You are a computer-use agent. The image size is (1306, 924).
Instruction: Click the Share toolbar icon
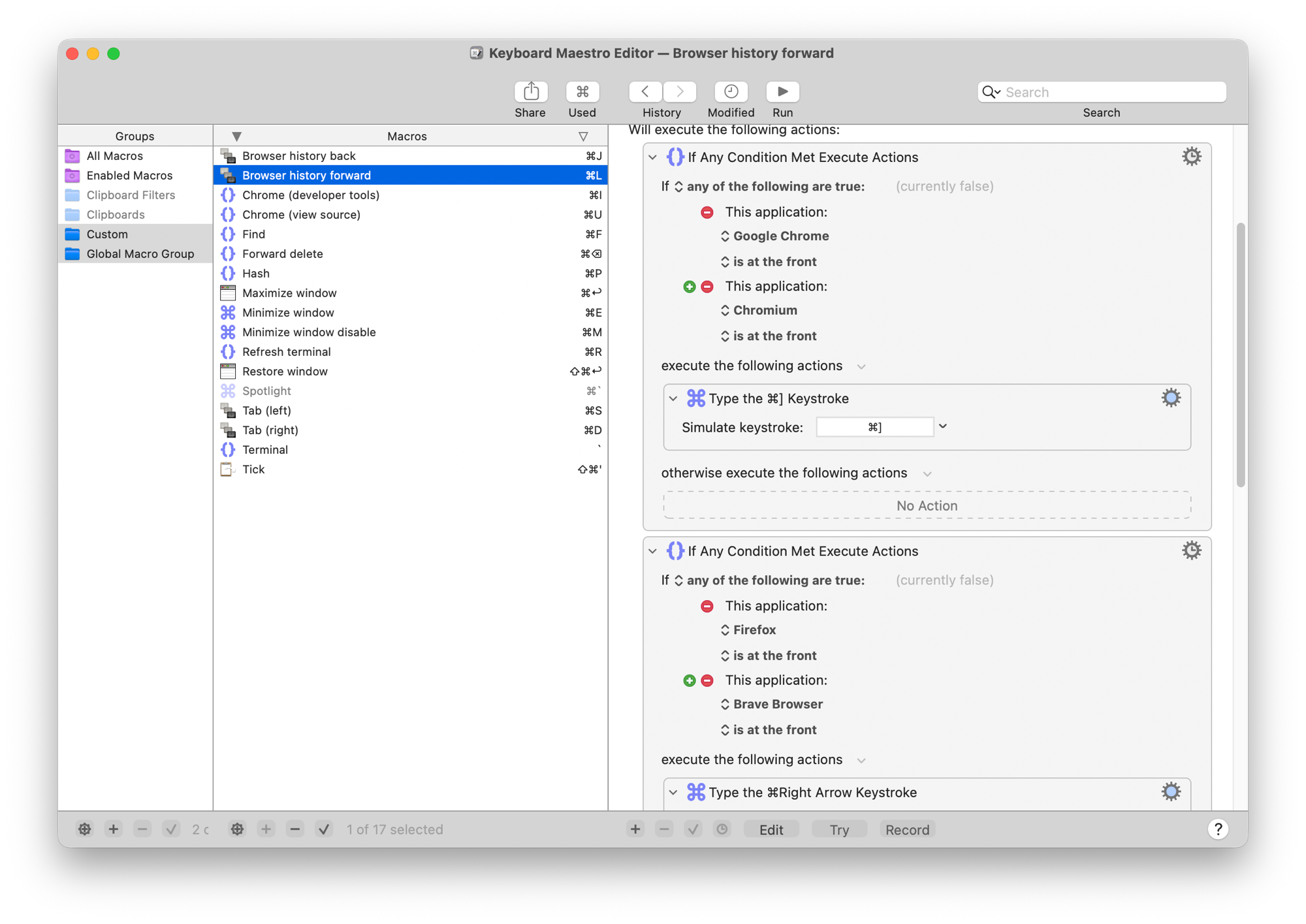click(530, 92)
